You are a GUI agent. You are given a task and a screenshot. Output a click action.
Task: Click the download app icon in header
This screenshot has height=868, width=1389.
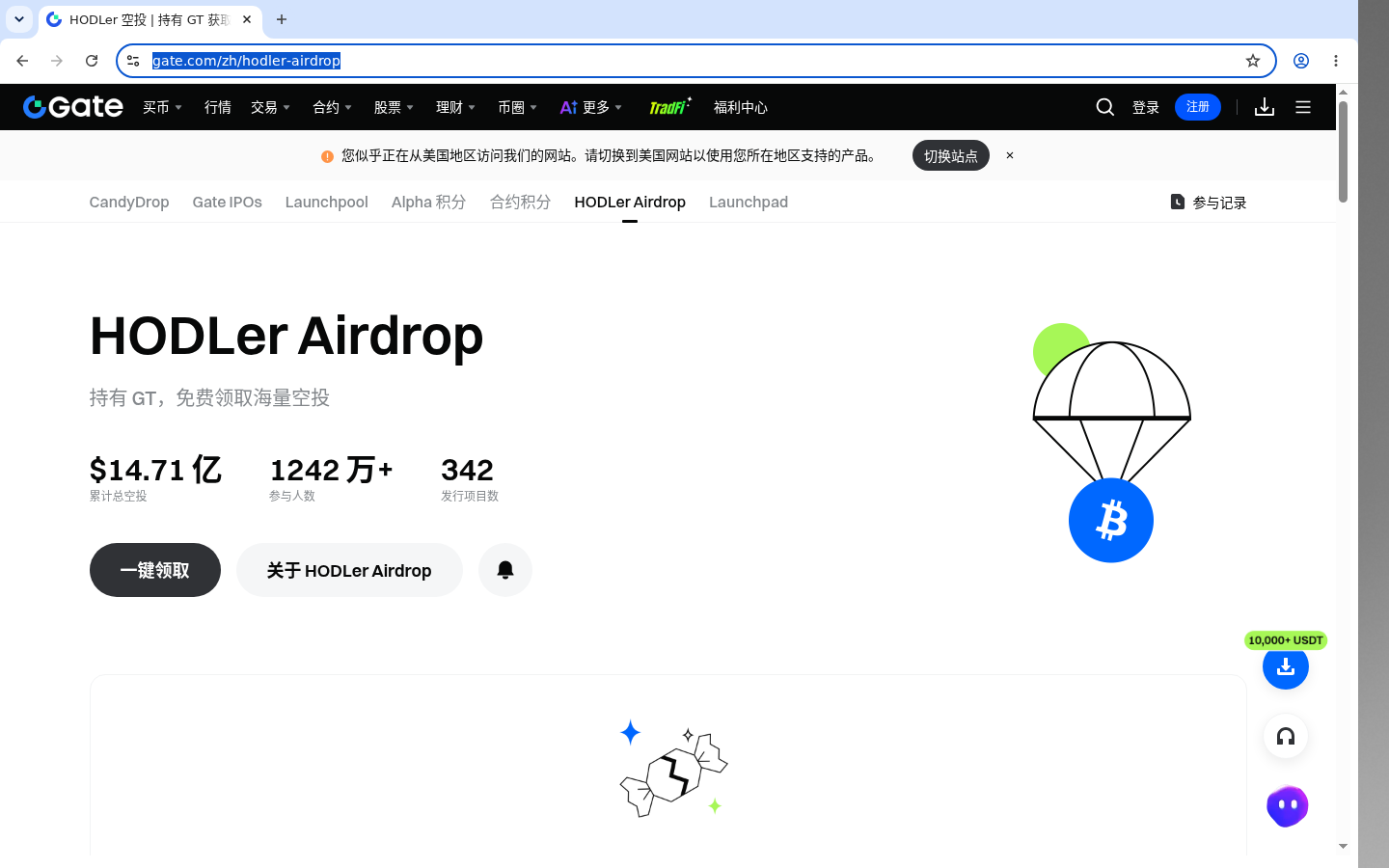[x=1265, y=107]
